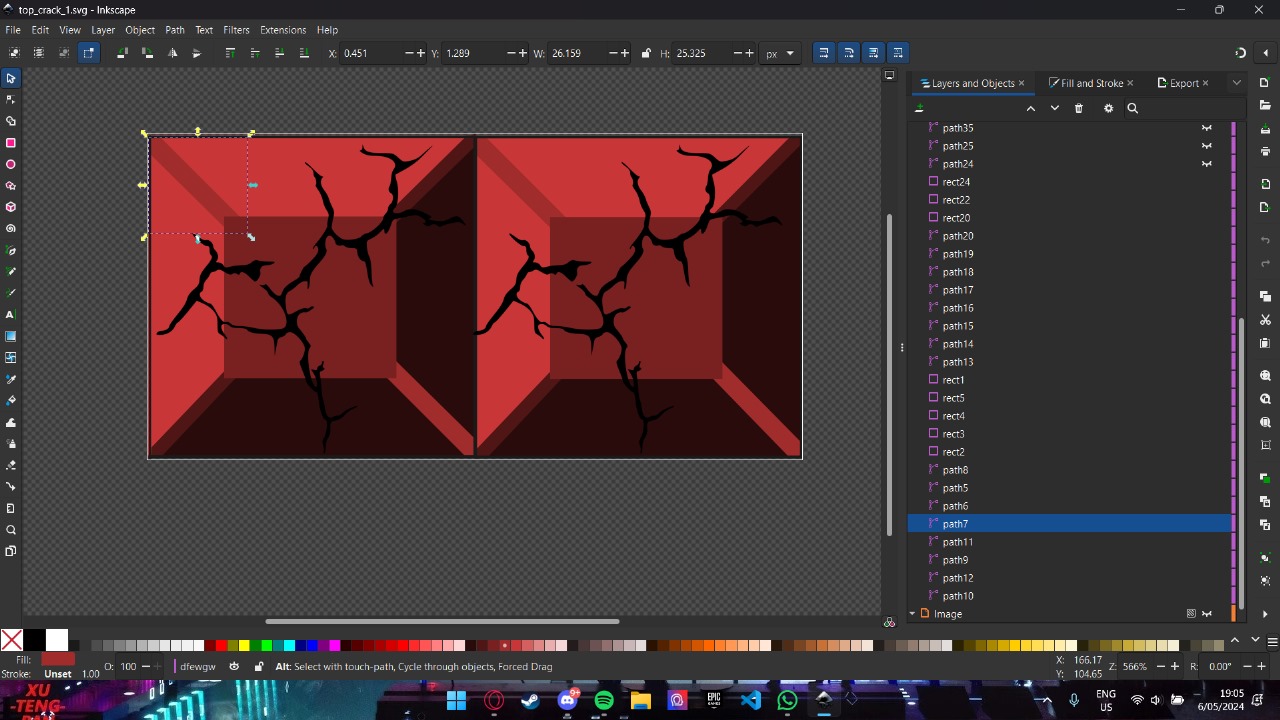Select the Spiral tool
Image resolution: width=1280 pixels, height=720 pixels.
(11, 229)
